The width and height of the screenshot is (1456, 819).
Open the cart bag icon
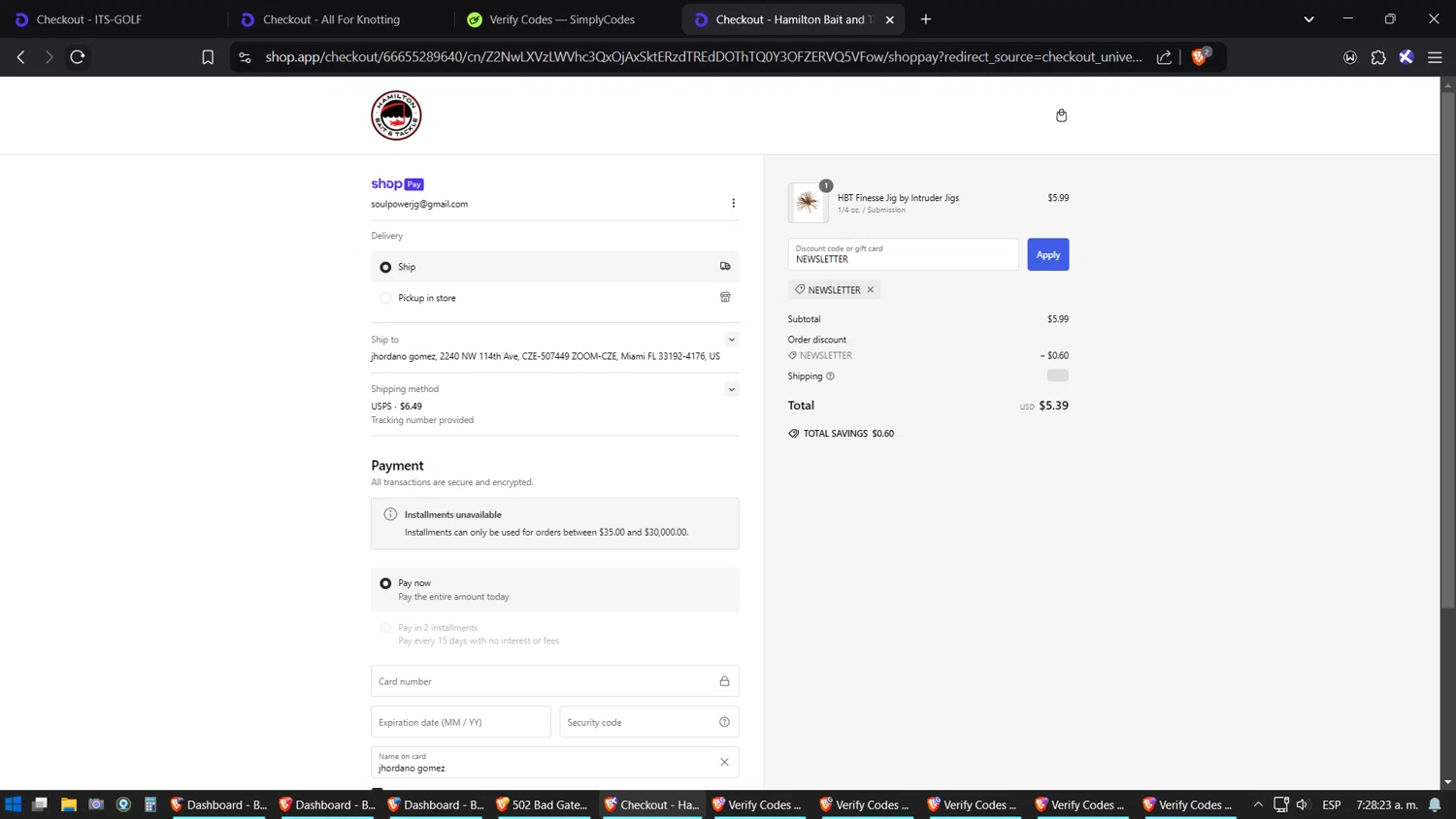click(1061, 115)
